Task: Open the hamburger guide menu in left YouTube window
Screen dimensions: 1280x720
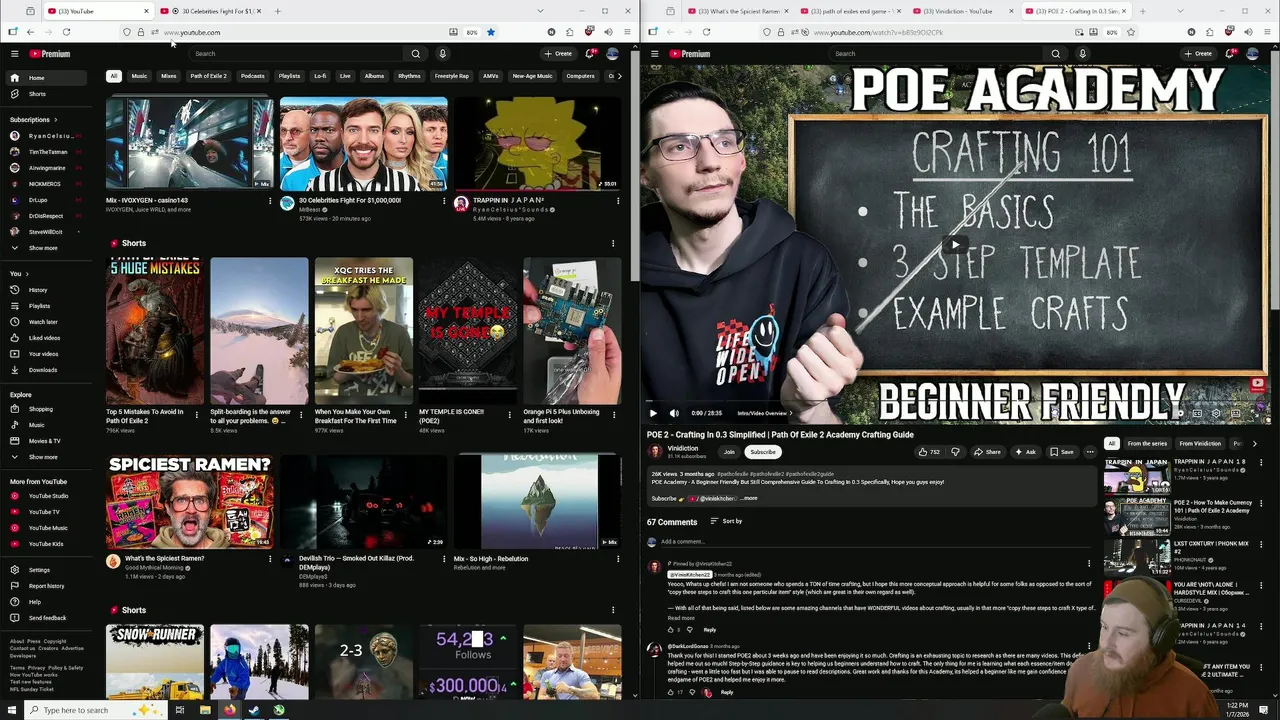Action: point(14,54)
